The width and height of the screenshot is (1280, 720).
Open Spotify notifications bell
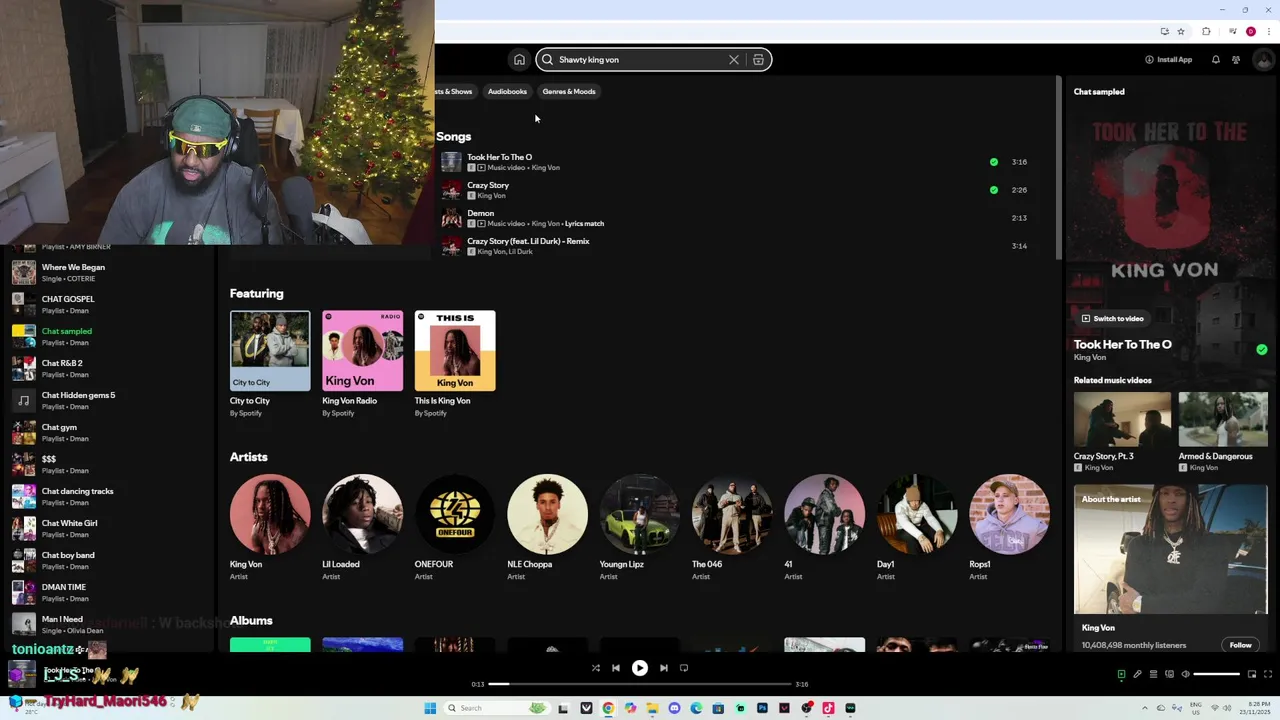[1216, 60]
